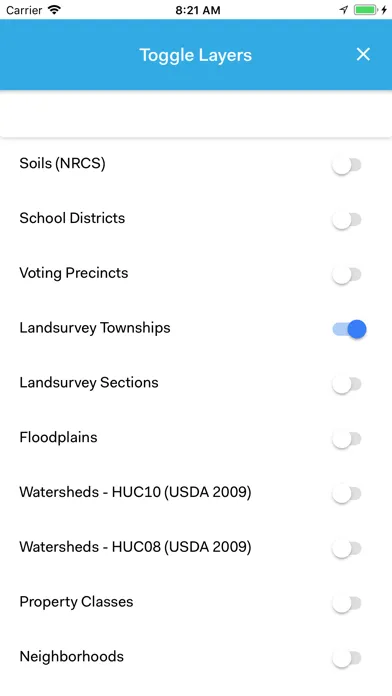Click the Toggle Layers header title
The width and height of the screenshot is (392, 696).
coord(196,55)
